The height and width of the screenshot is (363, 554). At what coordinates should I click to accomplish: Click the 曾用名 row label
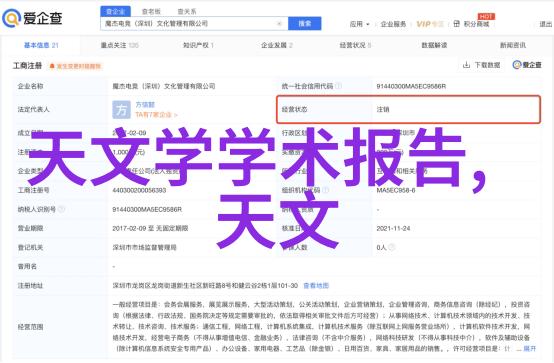point(27,267)
